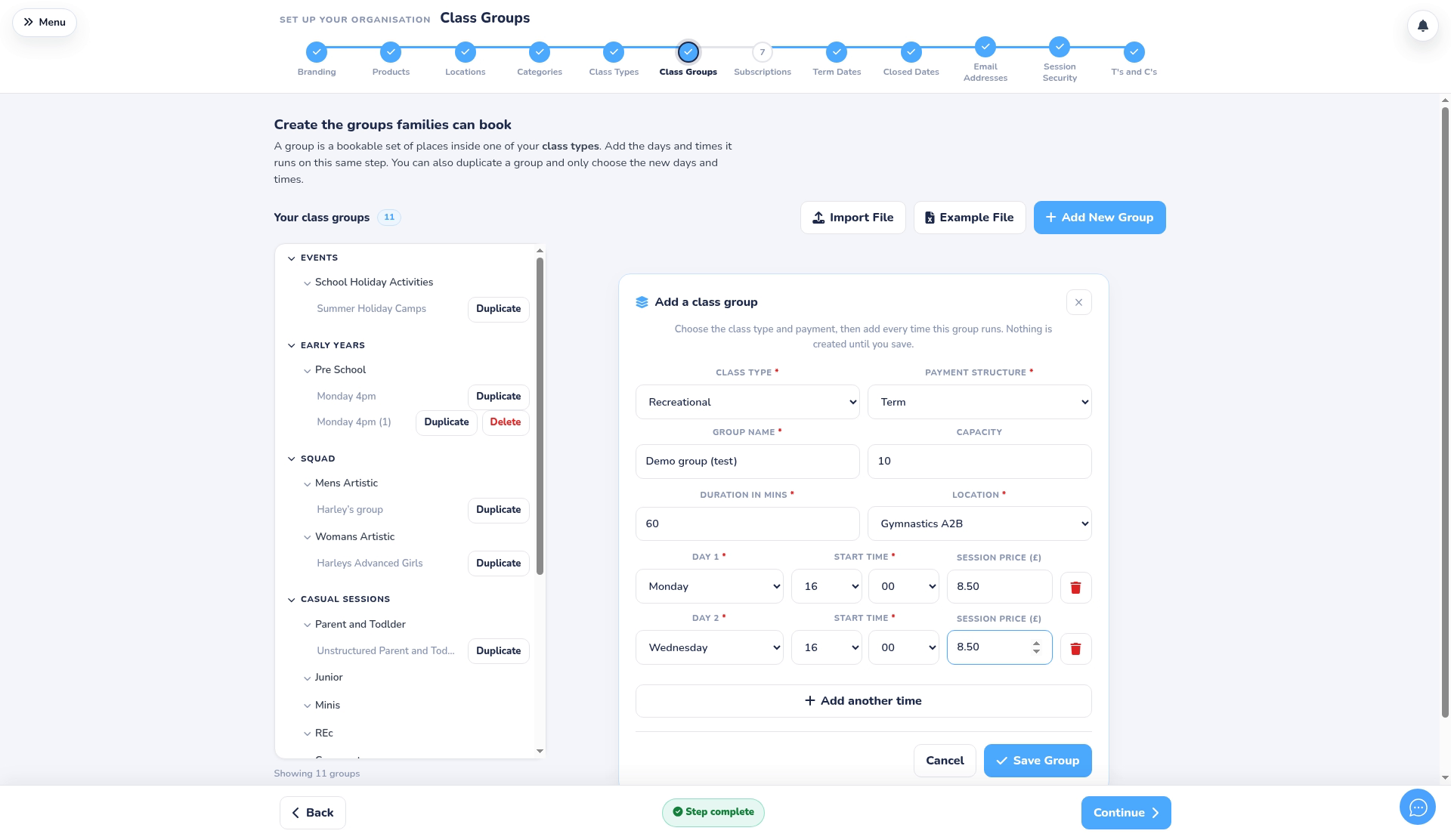The height and width of the screenshot is (840, 1451).
Task: Download the Example File
Action: 969,218
